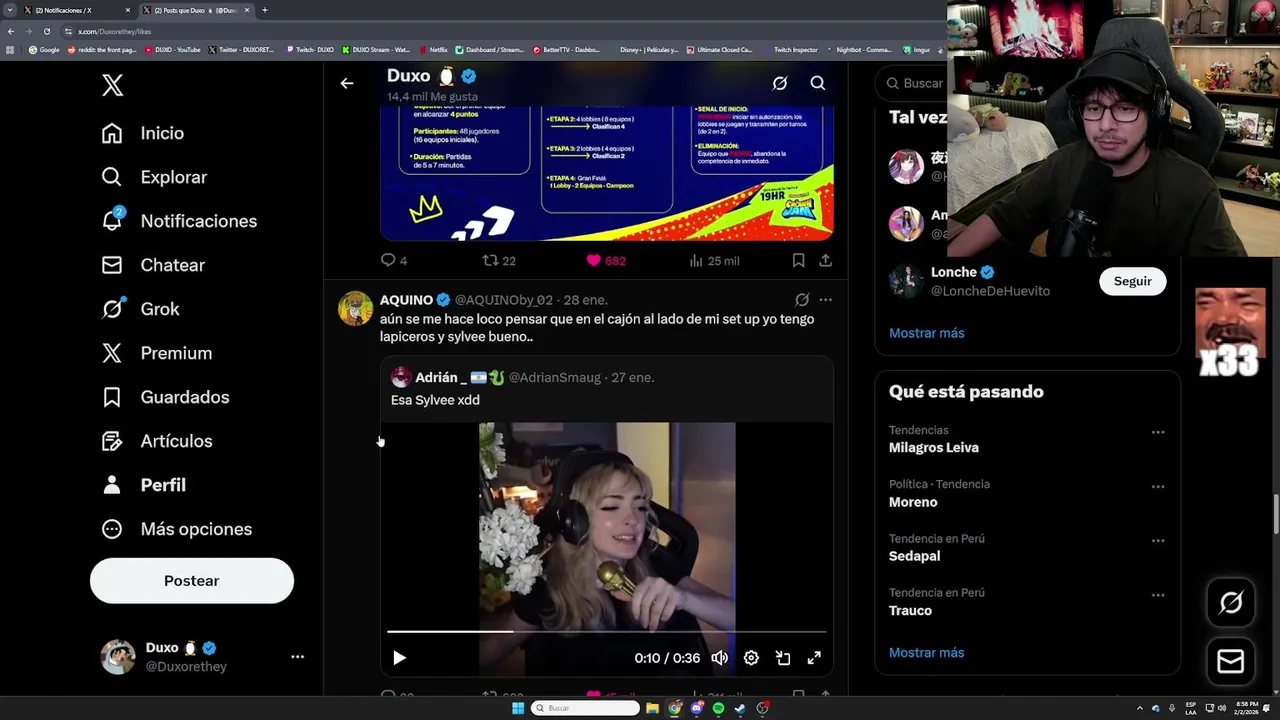Mute the video volume
The height and width of the screenshot is (720, 1280).
[x=720, y=658]
